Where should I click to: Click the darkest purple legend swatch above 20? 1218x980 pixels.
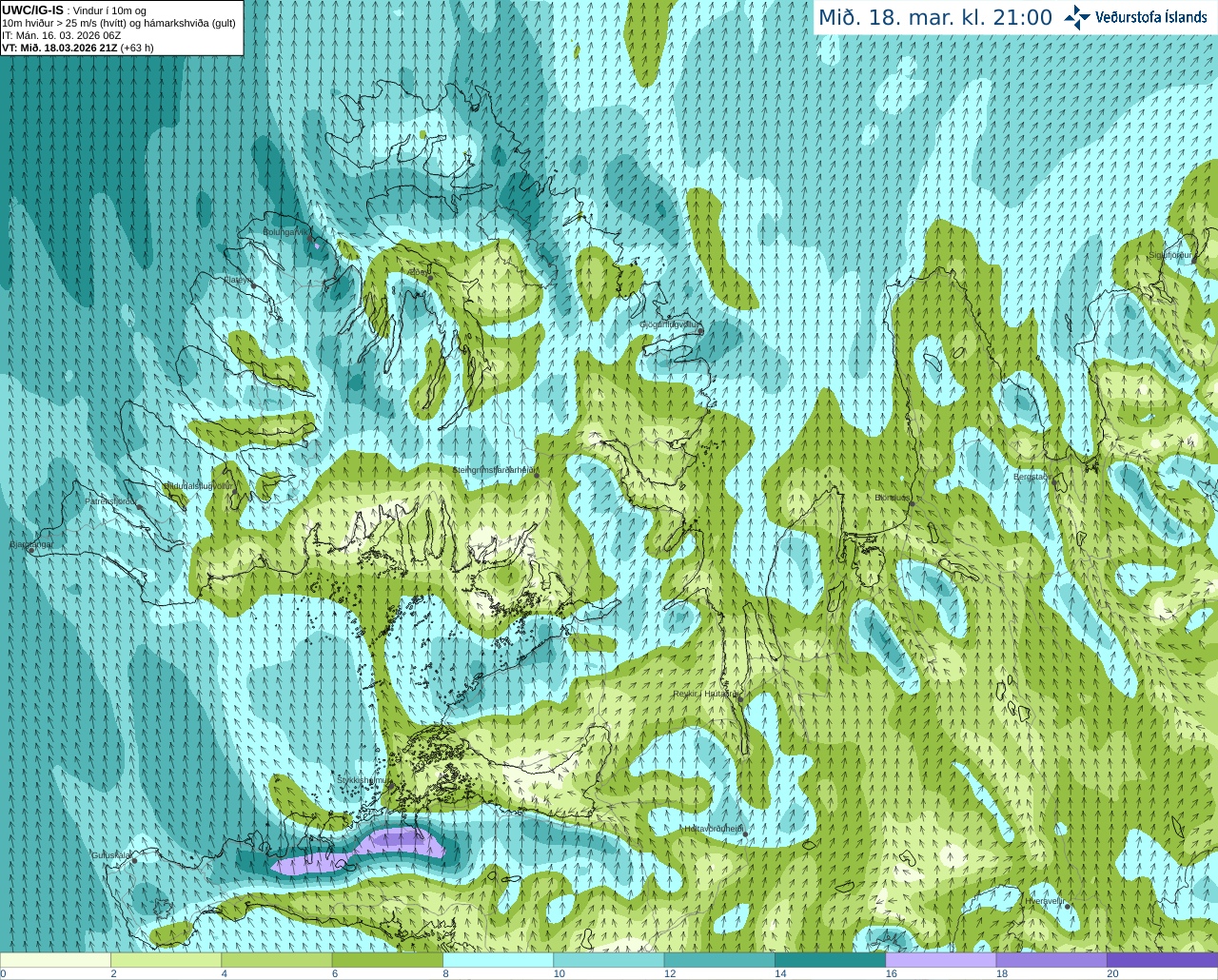point(1161,960)
